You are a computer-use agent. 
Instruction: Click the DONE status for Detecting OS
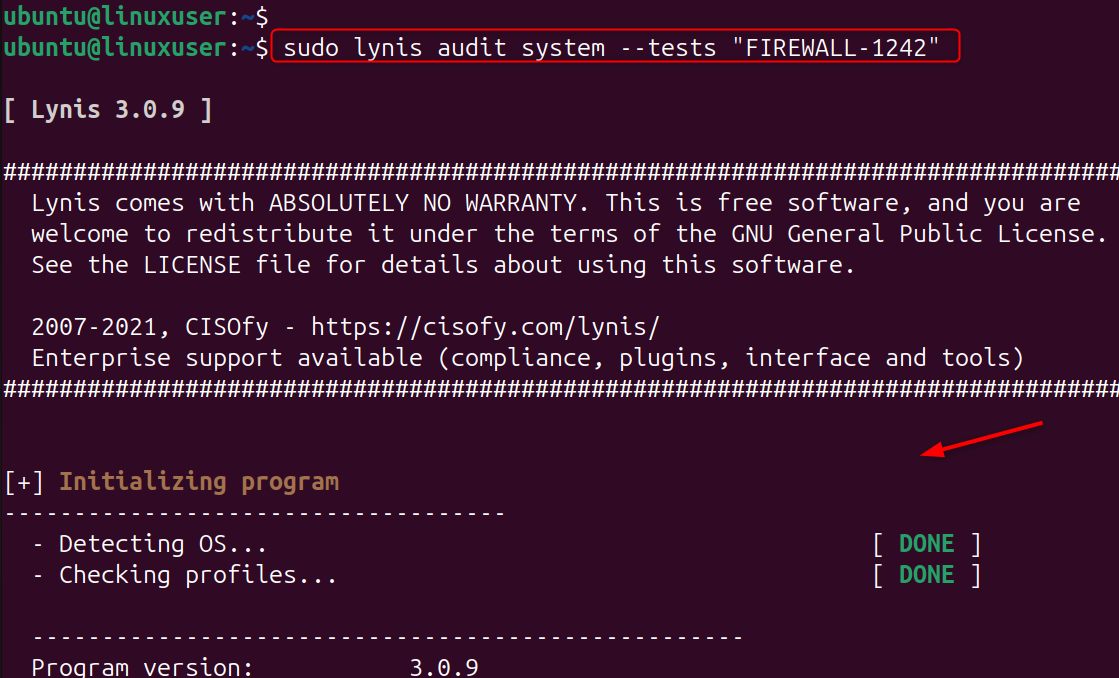(926, 544)
